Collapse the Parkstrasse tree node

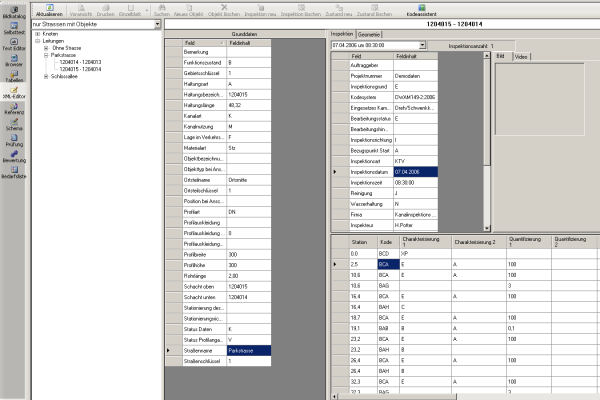[x=44, y=54]
